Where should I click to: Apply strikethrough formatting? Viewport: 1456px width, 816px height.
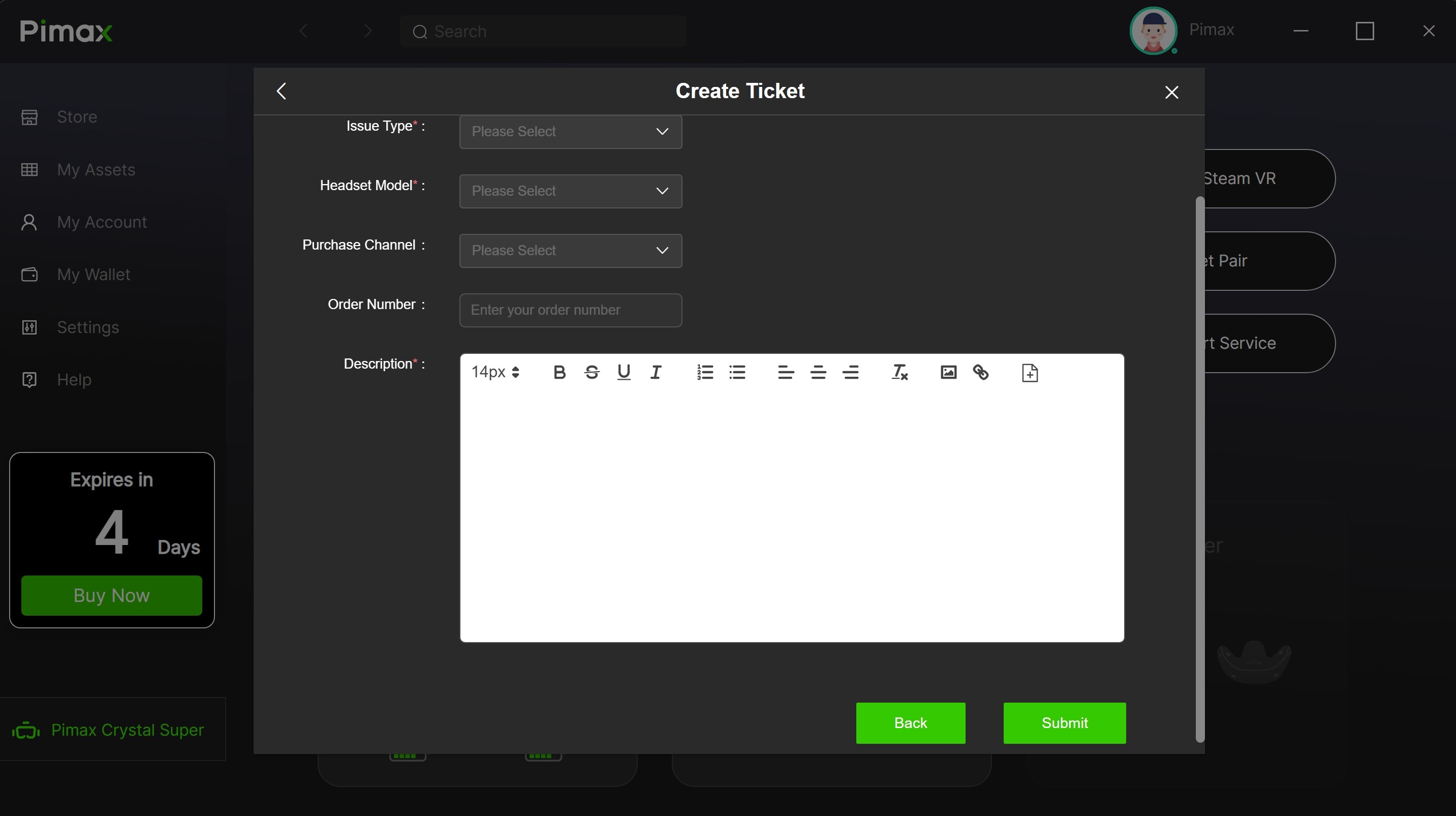click(591, 372)
